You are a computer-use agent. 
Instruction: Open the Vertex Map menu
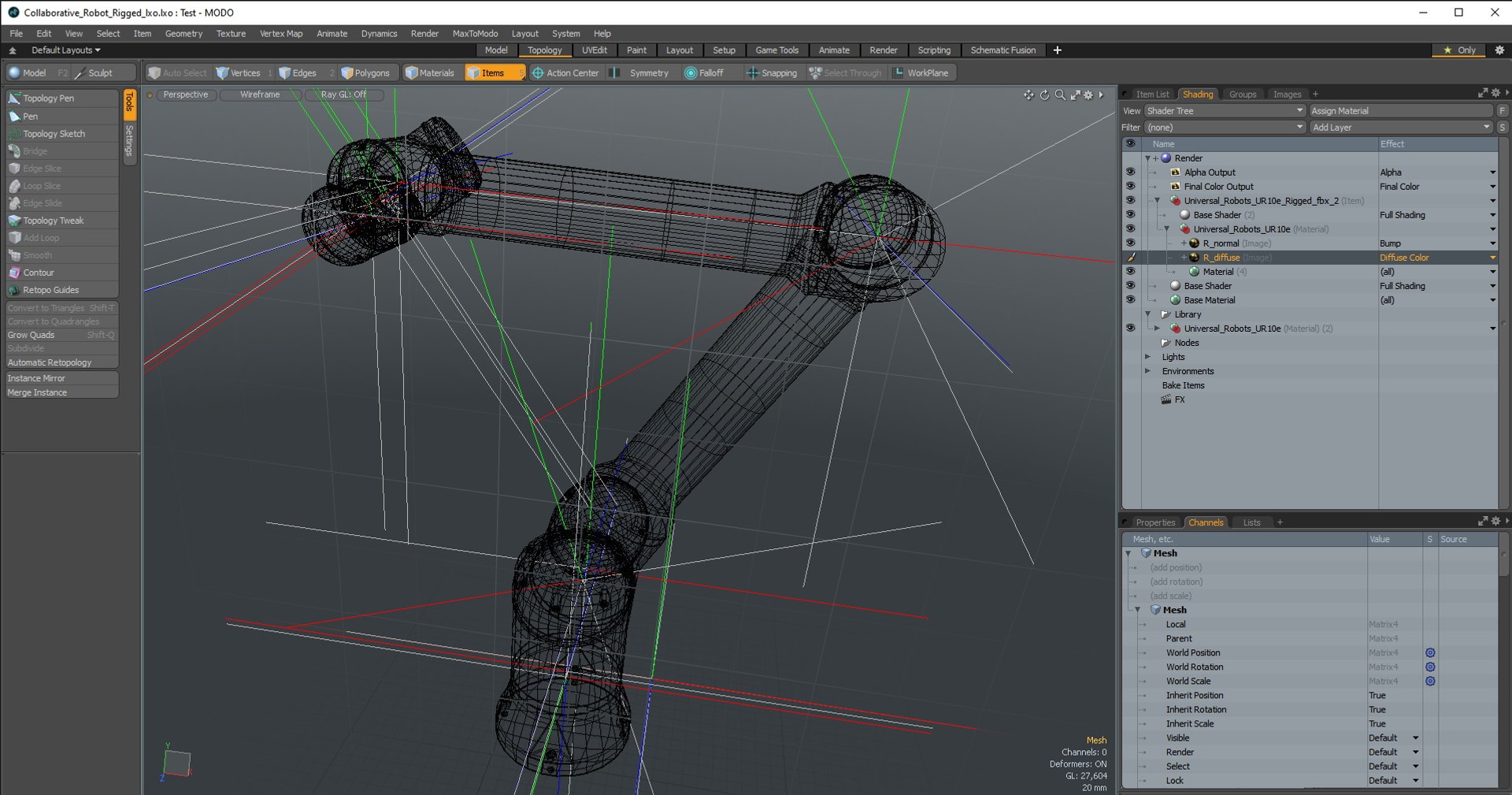click(281, 34)
